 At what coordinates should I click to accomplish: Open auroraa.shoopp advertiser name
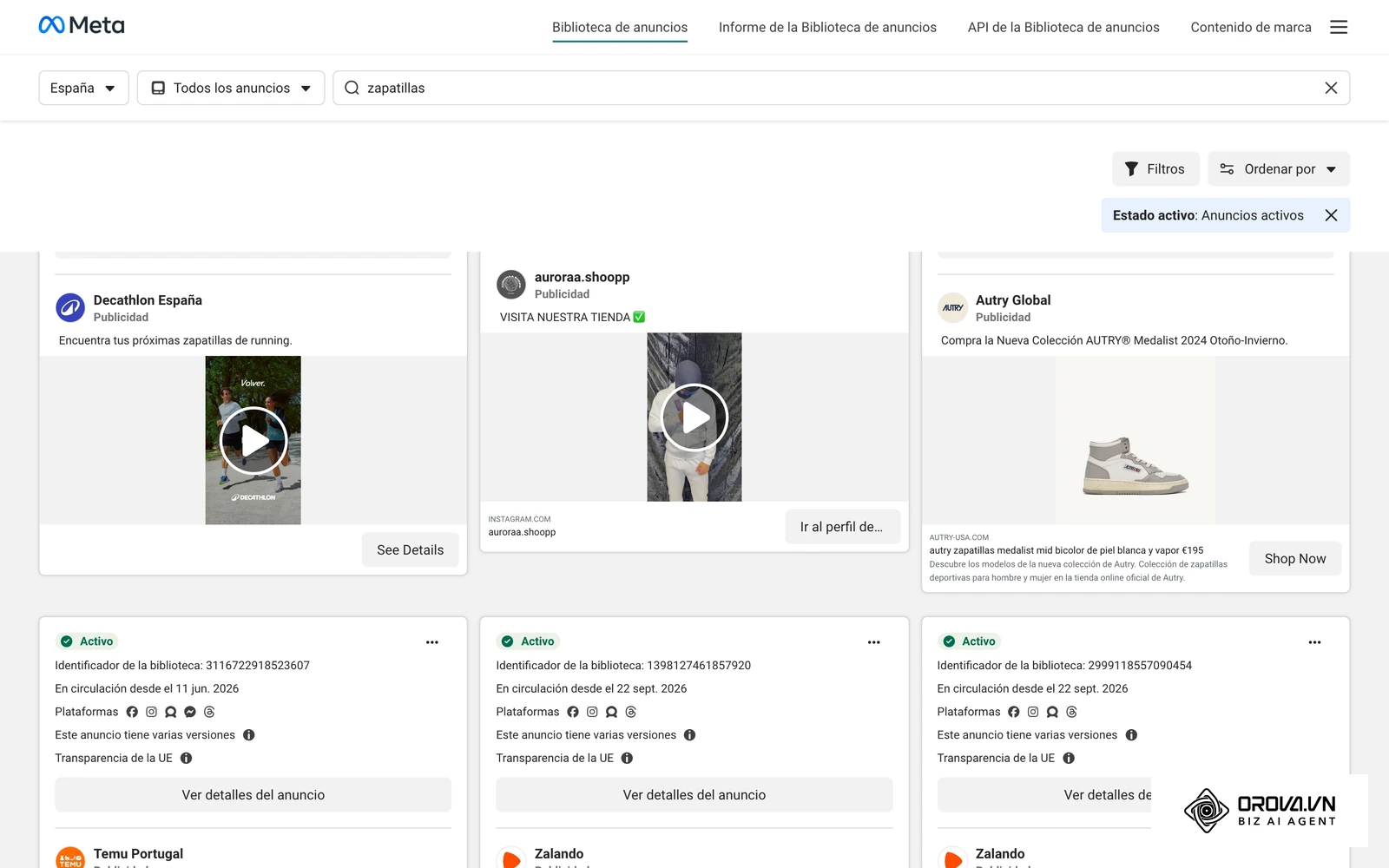point(582,277)
